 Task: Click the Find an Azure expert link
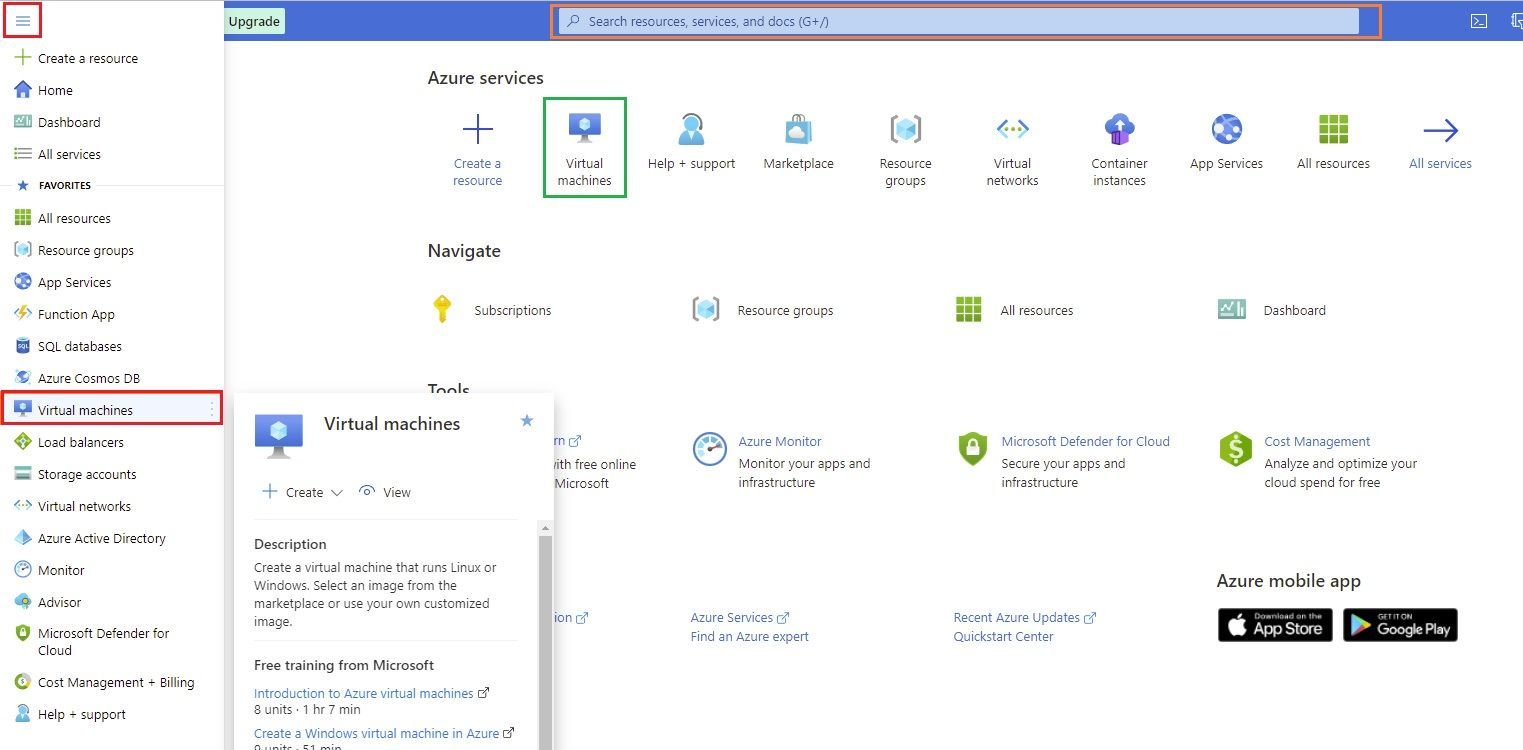tap(749, 636)
